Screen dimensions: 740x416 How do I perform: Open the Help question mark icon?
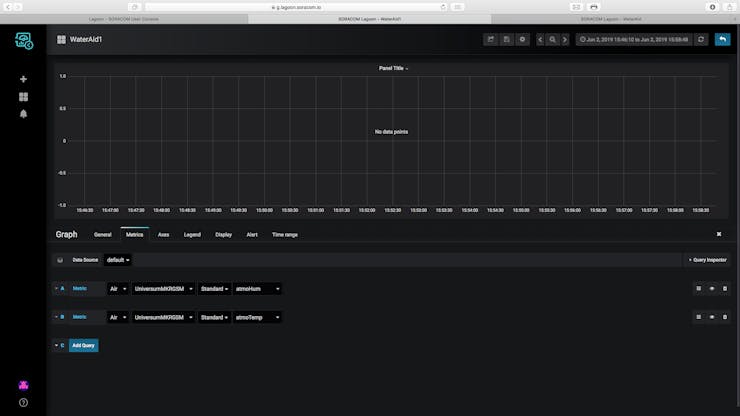pyautogui.click(x=23, y=403)
